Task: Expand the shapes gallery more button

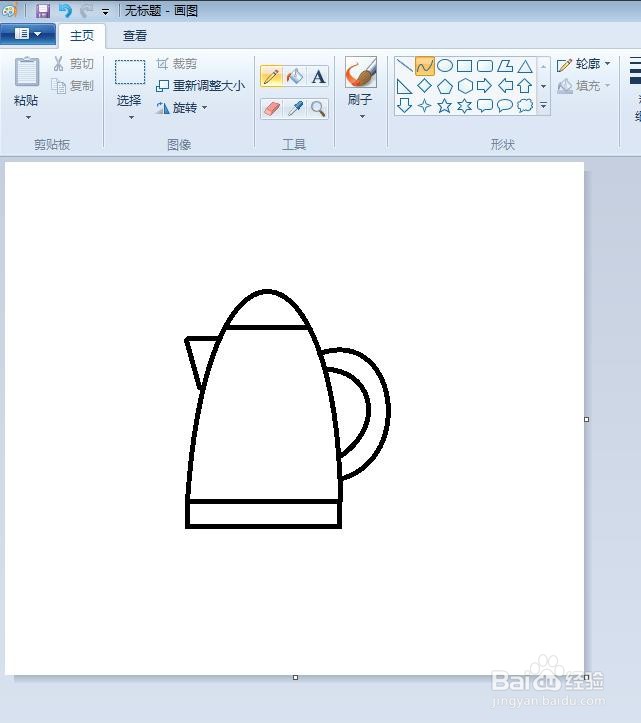Action: (544, 106)
